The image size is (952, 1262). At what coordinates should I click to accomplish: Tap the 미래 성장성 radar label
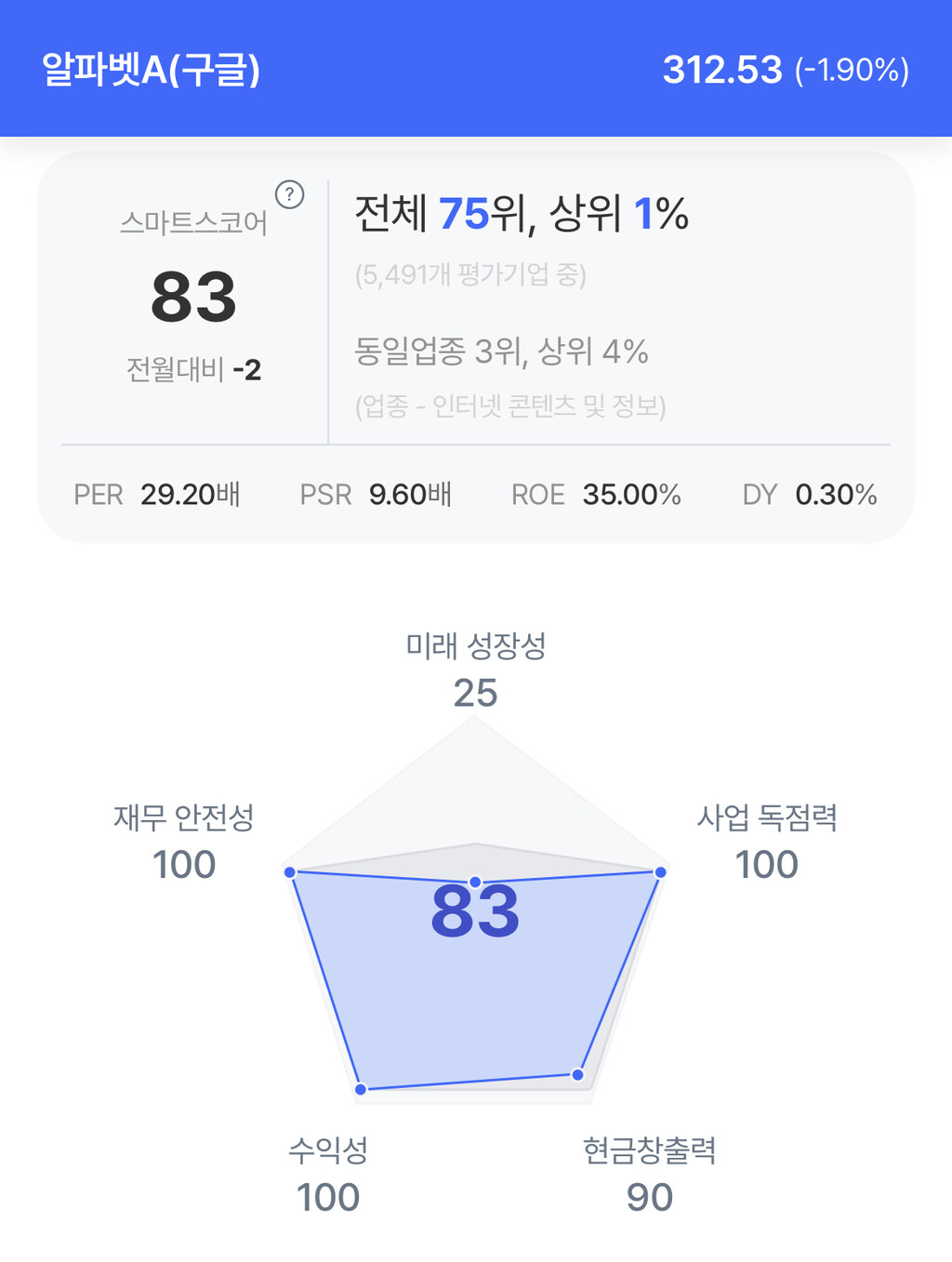pyautogui.click(x=475, y=646)
